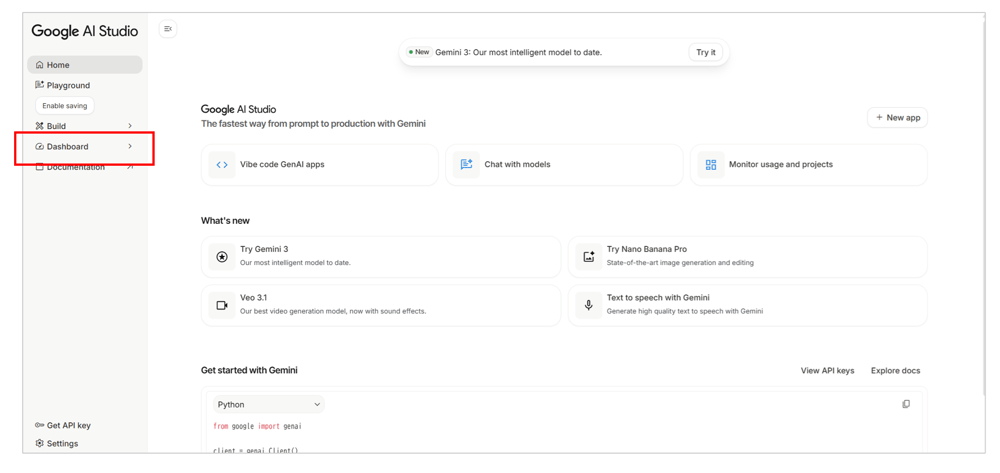The width and height of the screenshot is (1000, 473).
Task: Click the Veo 3.1 video camera icon
Action: tap(222, 305)
